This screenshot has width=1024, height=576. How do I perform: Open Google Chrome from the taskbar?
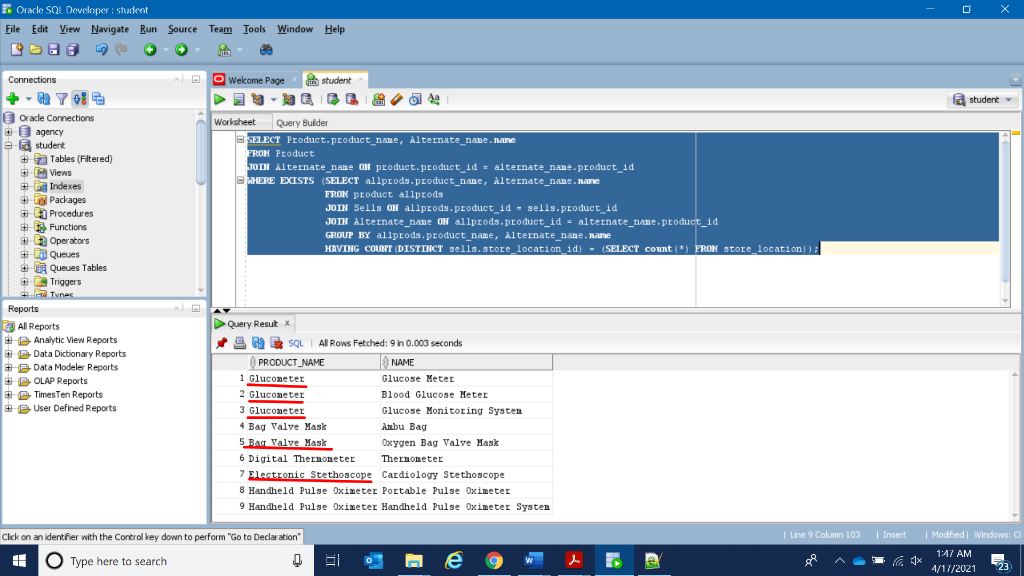(x=494, y=560)
